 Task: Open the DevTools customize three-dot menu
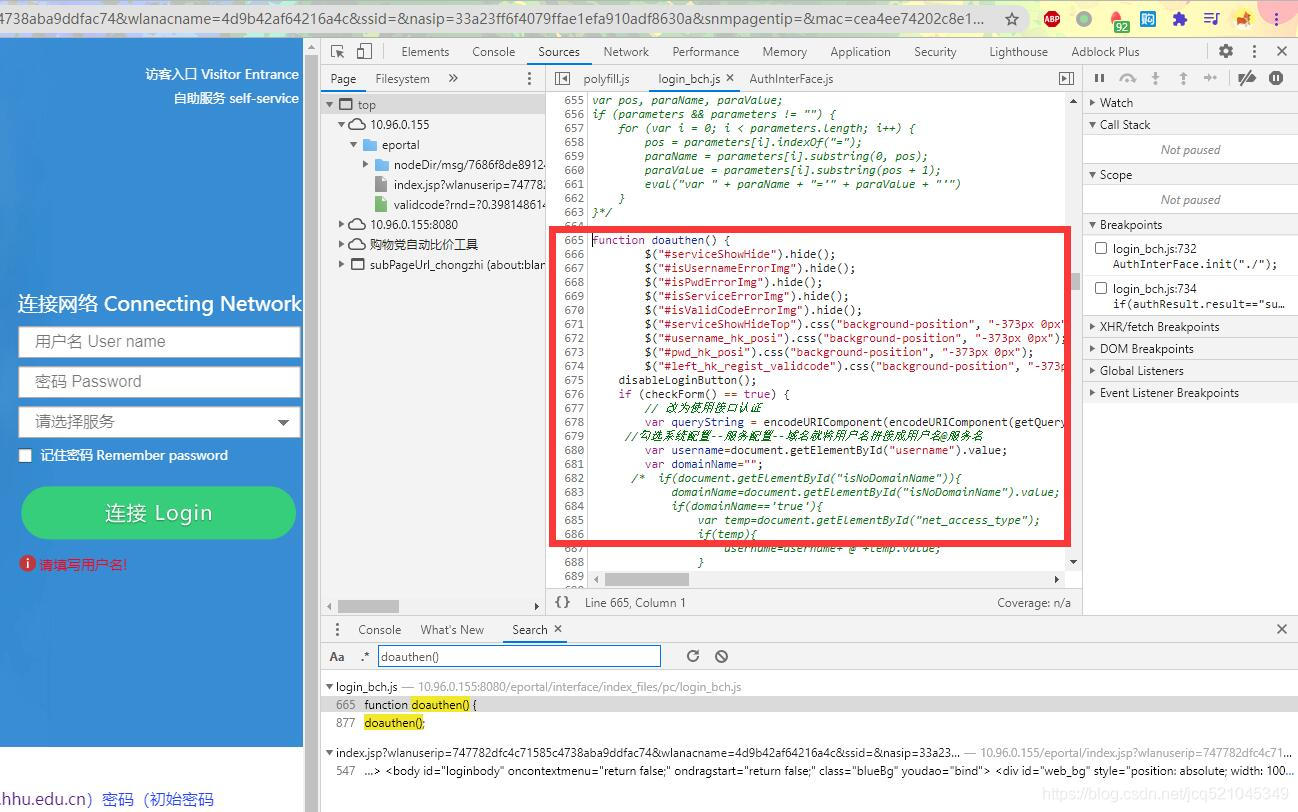point(1256,51)
